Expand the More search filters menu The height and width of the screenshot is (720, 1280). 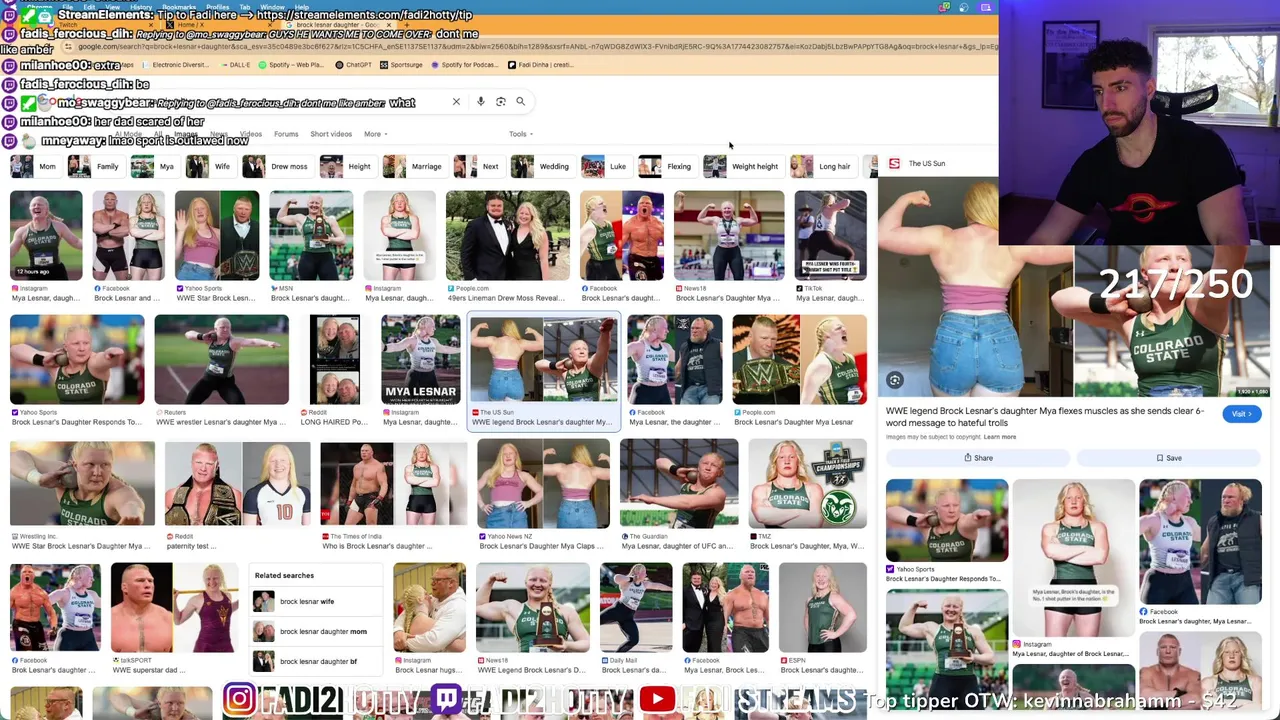tap(375, 134)
